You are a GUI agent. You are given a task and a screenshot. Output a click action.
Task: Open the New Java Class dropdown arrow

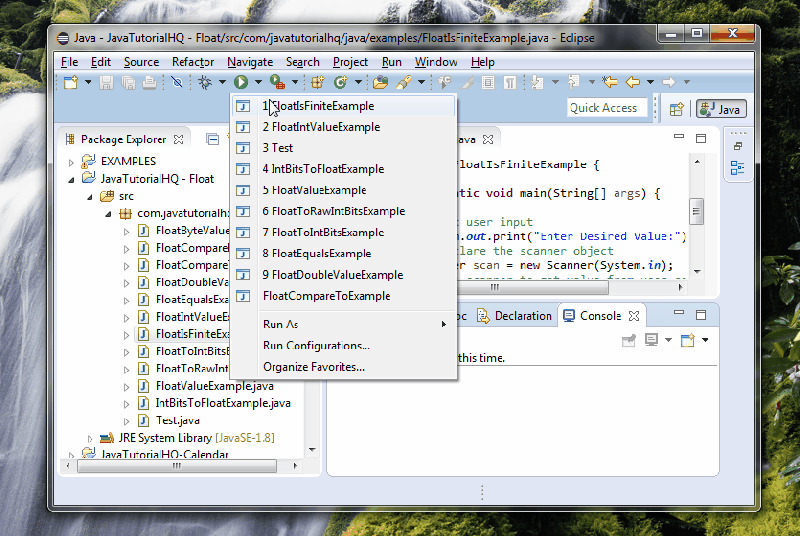point(358,82)
